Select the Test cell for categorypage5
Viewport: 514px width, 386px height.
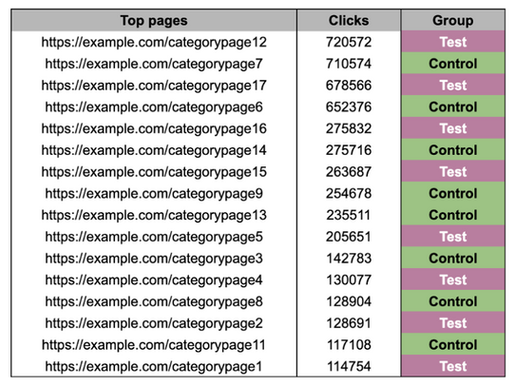[x=453, y=237]
